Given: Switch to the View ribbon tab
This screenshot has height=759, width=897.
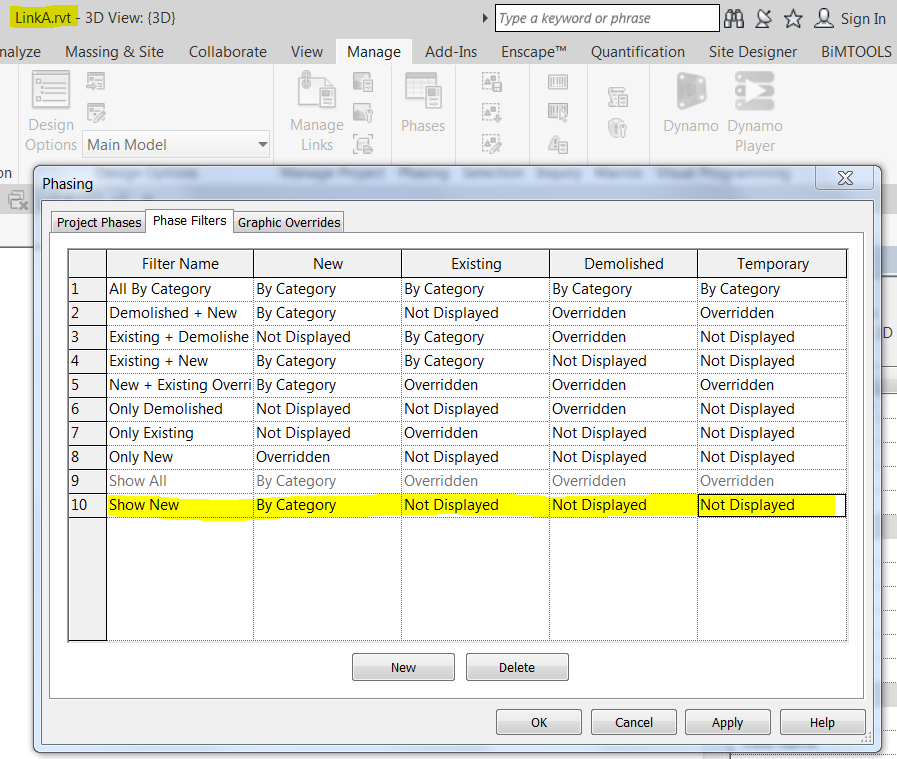Looking at the screenshot, I should click(x=307, y=52).
